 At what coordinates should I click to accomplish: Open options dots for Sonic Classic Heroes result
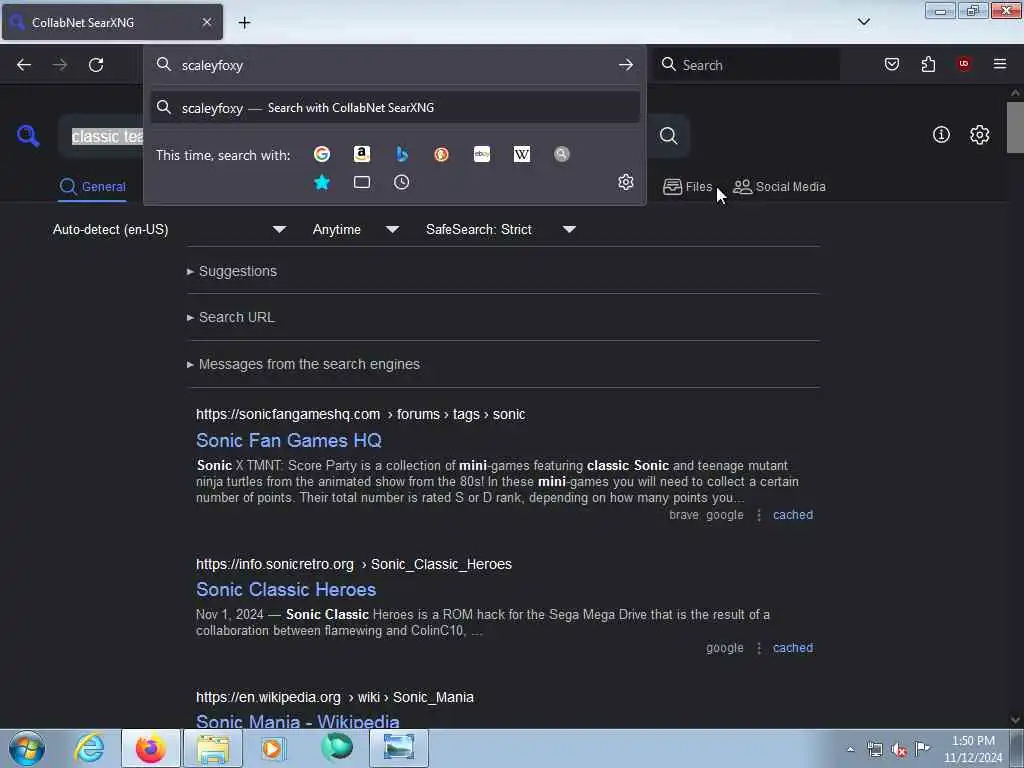pyautogui.click(x=759, y=648)
